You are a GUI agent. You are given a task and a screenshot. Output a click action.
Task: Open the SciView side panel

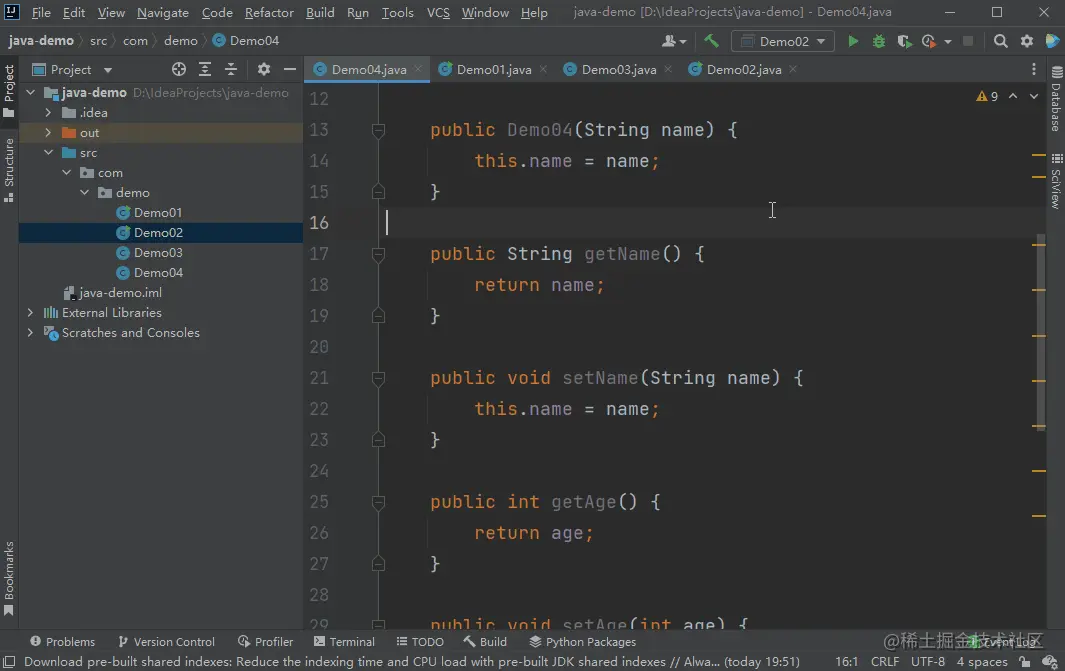pos(1056,181)
